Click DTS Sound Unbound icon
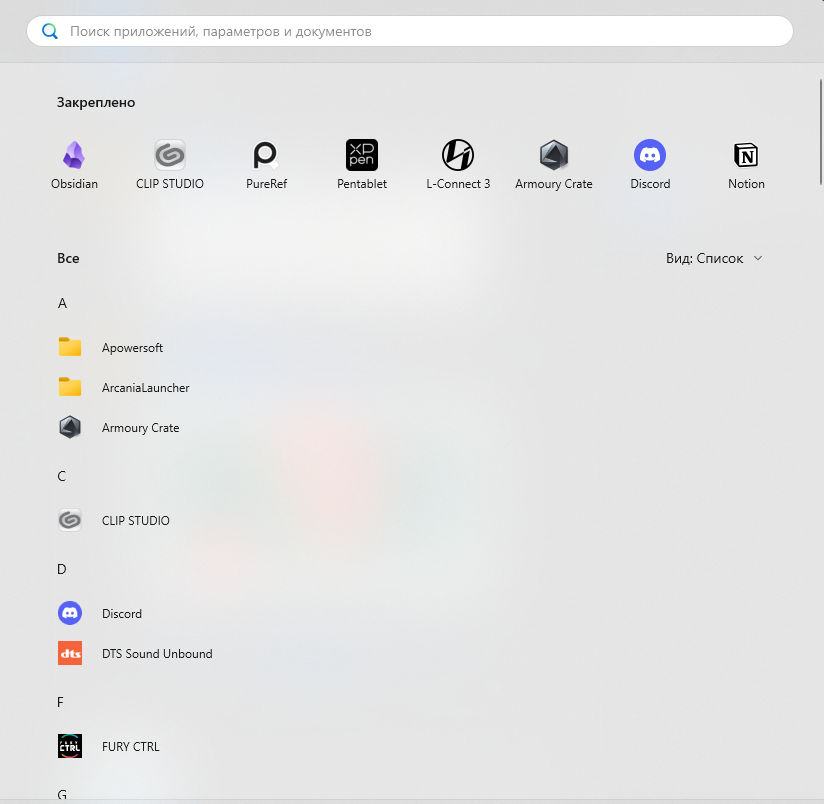824x804 pixels. point(70,653)
